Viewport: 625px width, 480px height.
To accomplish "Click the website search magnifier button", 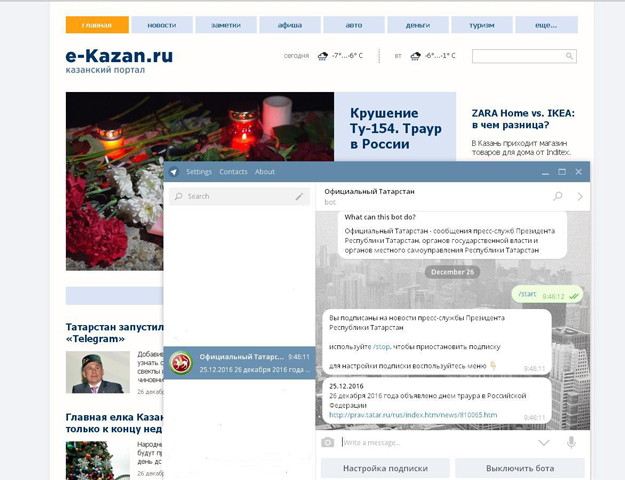I will coord(569,56).
